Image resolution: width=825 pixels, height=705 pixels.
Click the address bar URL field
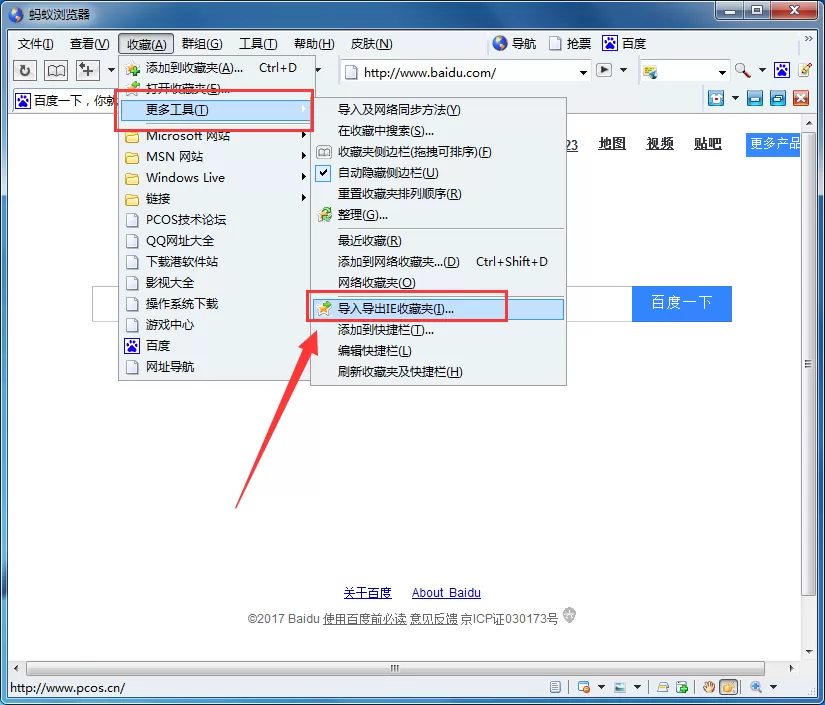[x=466, y=72]
